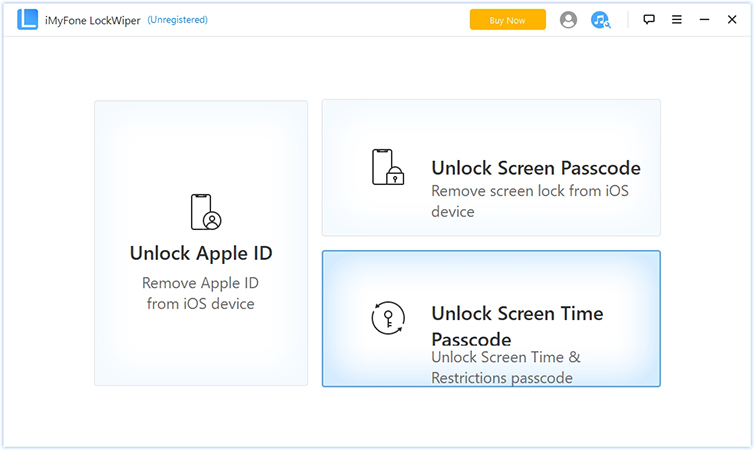This screenshot has height=451, width=755.
Task: Open the hamburger menu
Action: point(677,19)
